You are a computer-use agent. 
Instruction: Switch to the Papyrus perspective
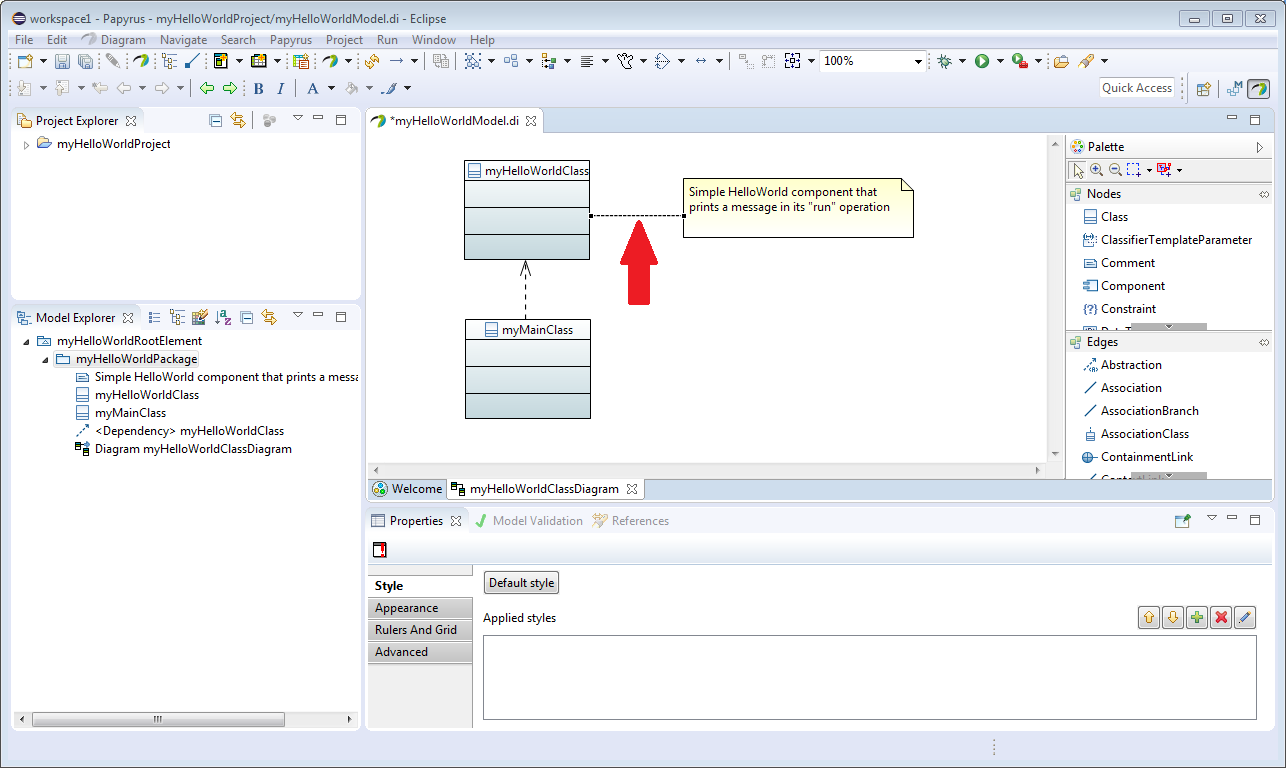[1259, 88]
